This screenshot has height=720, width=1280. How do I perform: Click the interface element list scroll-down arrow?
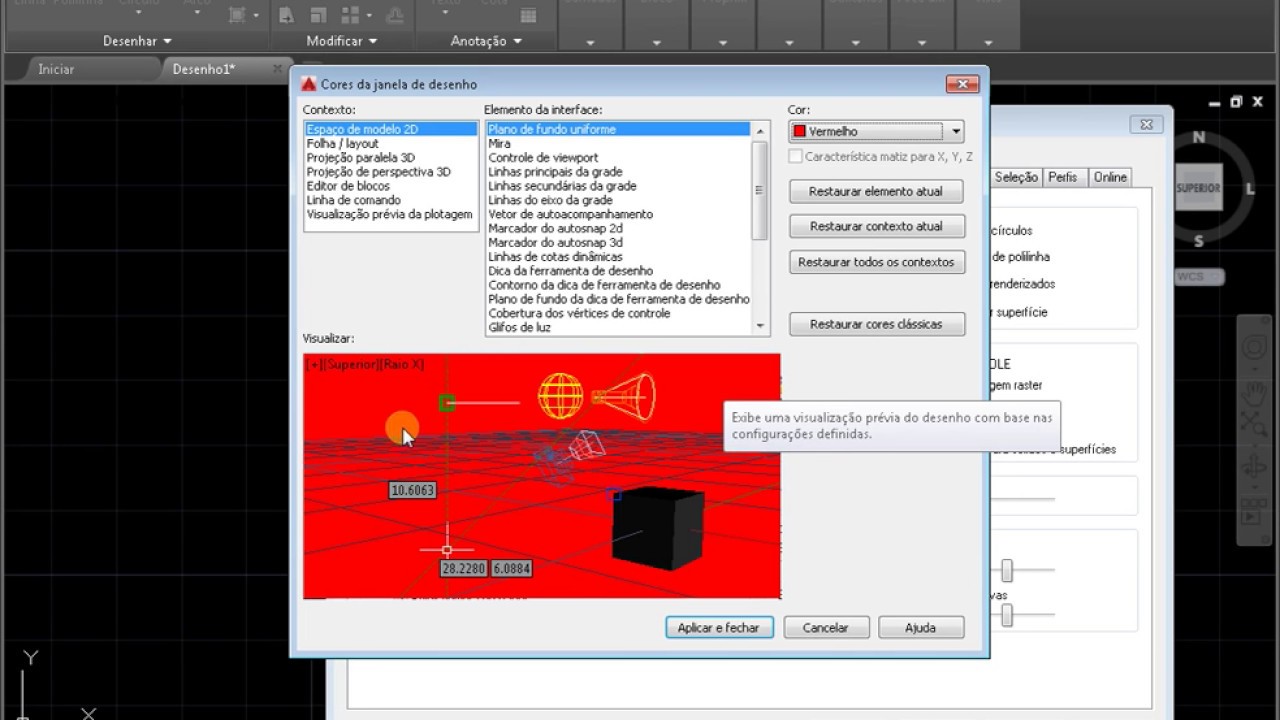(x=760, y=326)
